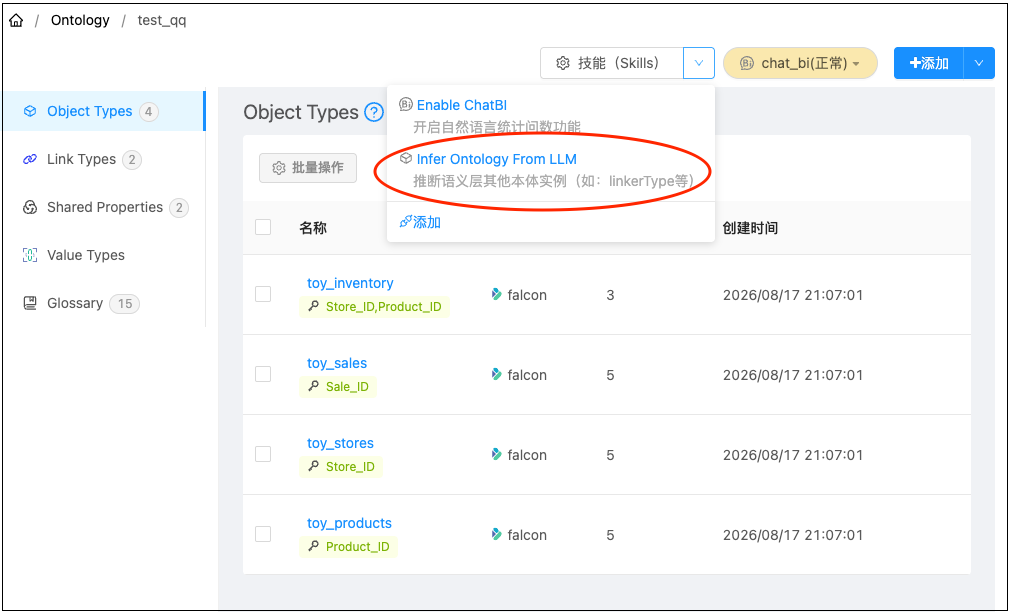Go to home via house icon
The height and width of the screenshot is (612, 1011).
click(x=16, y=21)
